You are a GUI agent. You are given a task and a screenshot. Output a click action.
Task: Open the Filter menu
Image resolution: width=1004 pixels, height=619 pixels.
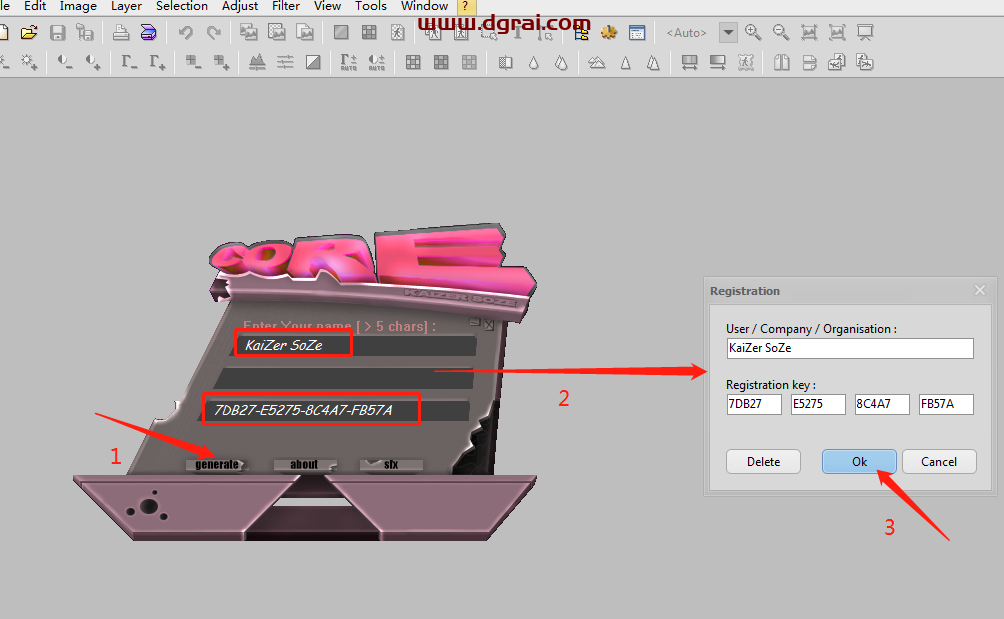click(x=286, y=6)
